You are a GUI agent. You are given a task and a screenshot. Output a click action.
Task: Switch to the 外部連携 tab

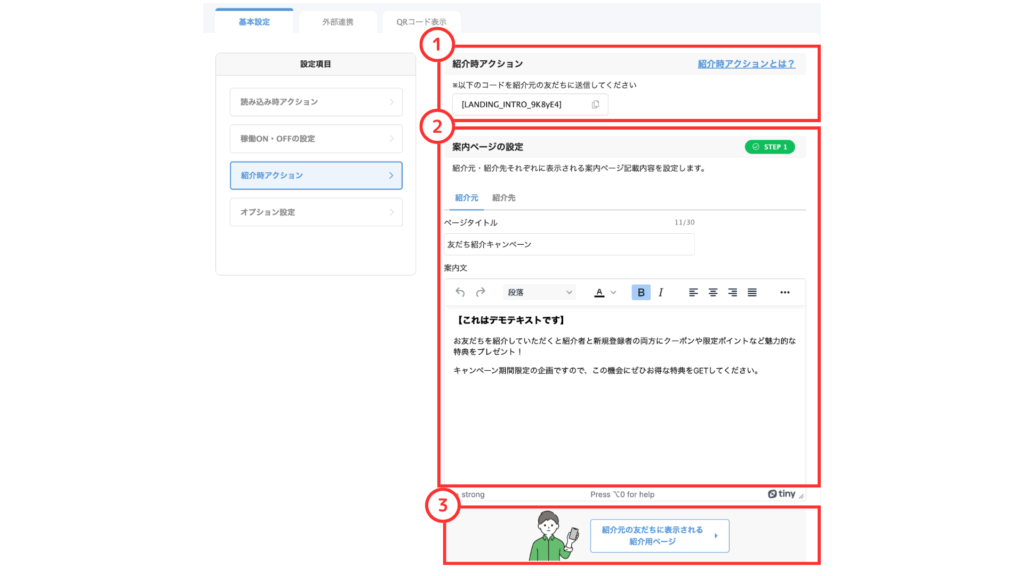pos(338,22)
